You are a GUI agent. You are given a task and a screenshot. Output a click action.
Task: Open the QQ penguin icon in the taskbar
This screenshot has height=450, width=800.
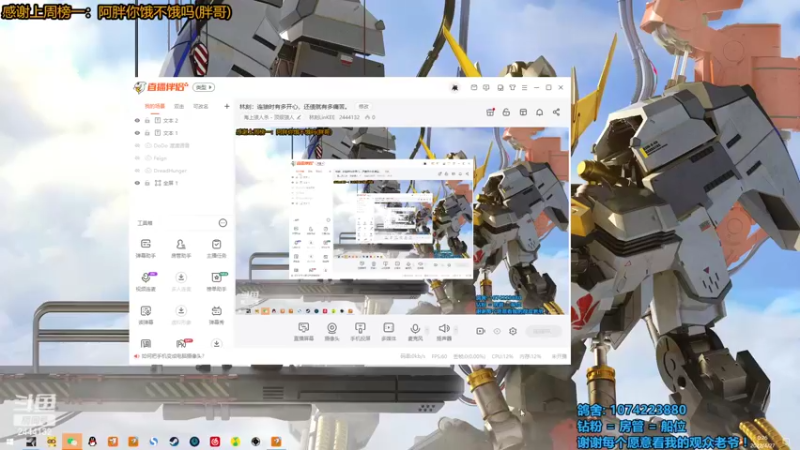point(92,441)
